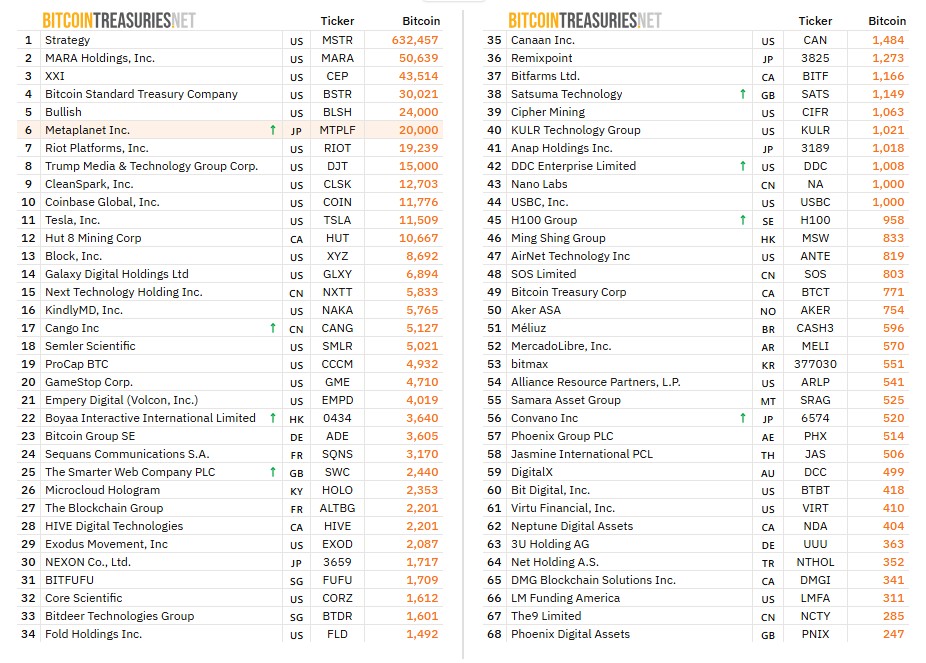Image resolution: width=926 pixels, height=663 pixels.
Task: Open Sequans Communications S.A. entry
Action: (127, 454)
